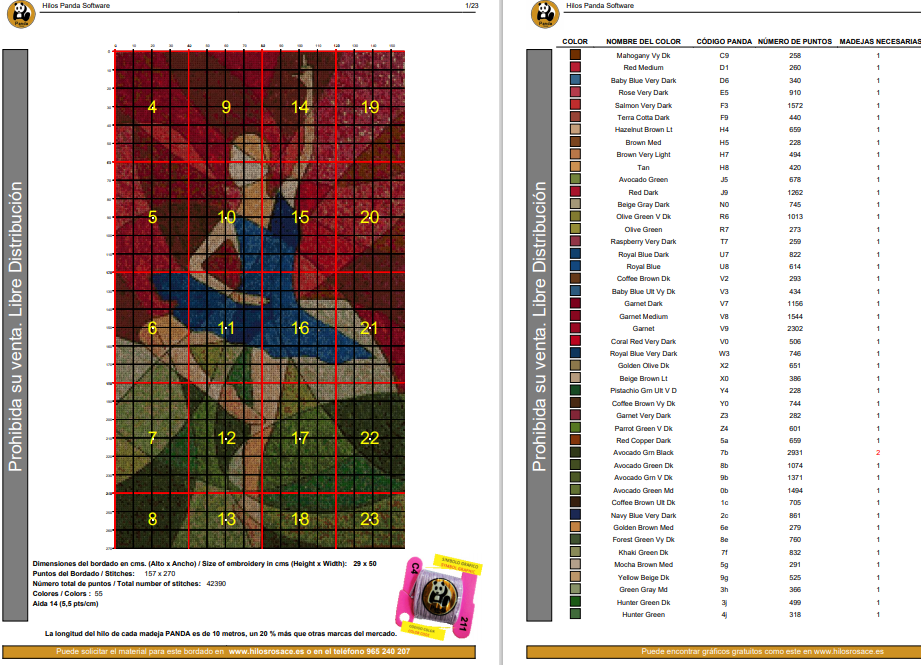
Task: Select the Baby Blue Very Dark swatch
Action: point(575,80)
